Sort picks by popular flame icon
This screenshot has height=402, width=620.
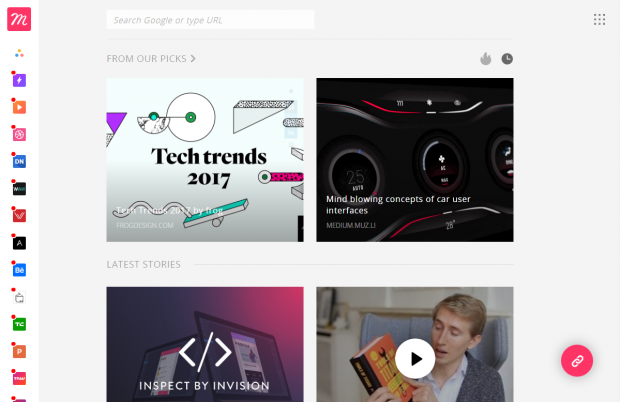[486, 59]
